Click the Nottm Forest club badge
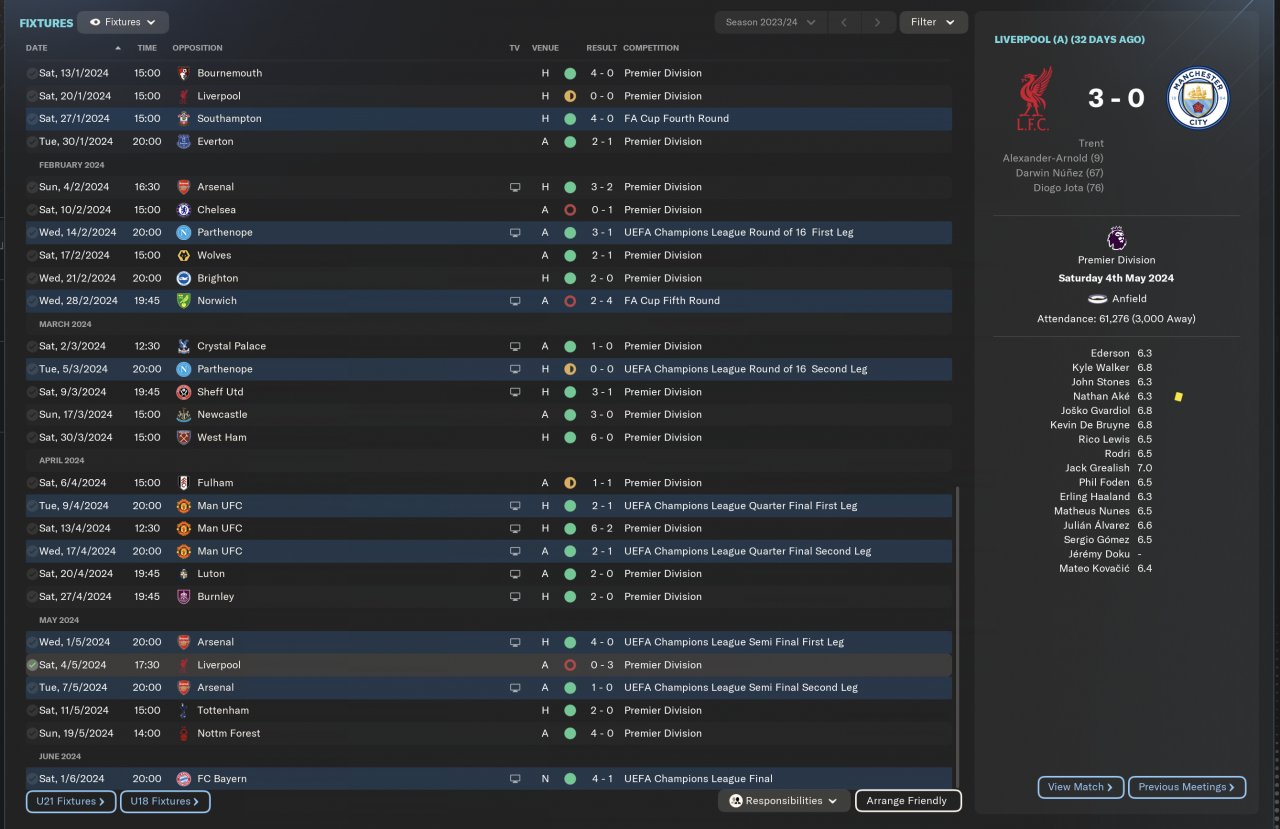1280x829 pixels. pos(183,733)
